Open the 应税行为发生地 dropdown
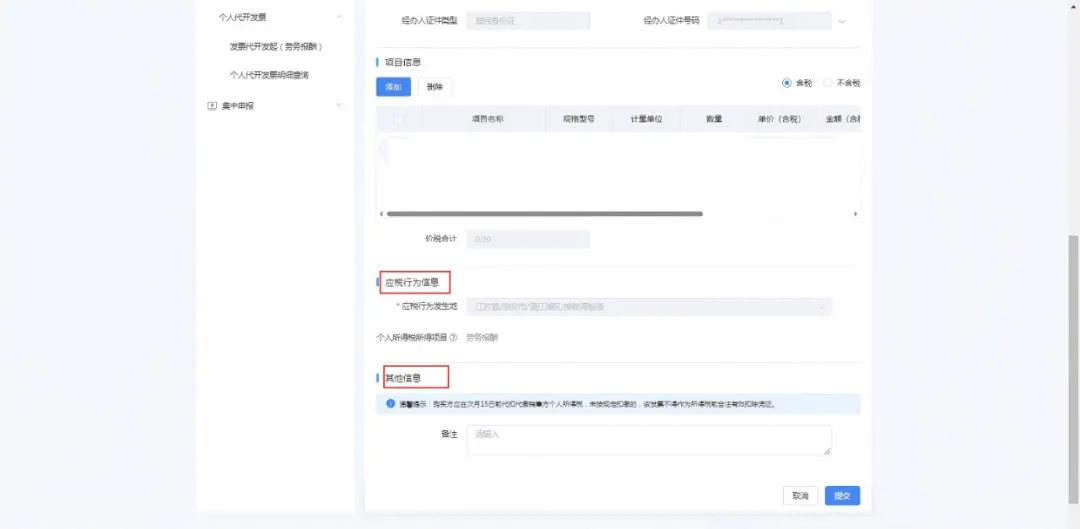The width and height of the screenshot is (1080, 529). pyautogui.click(x=650, y=307)
